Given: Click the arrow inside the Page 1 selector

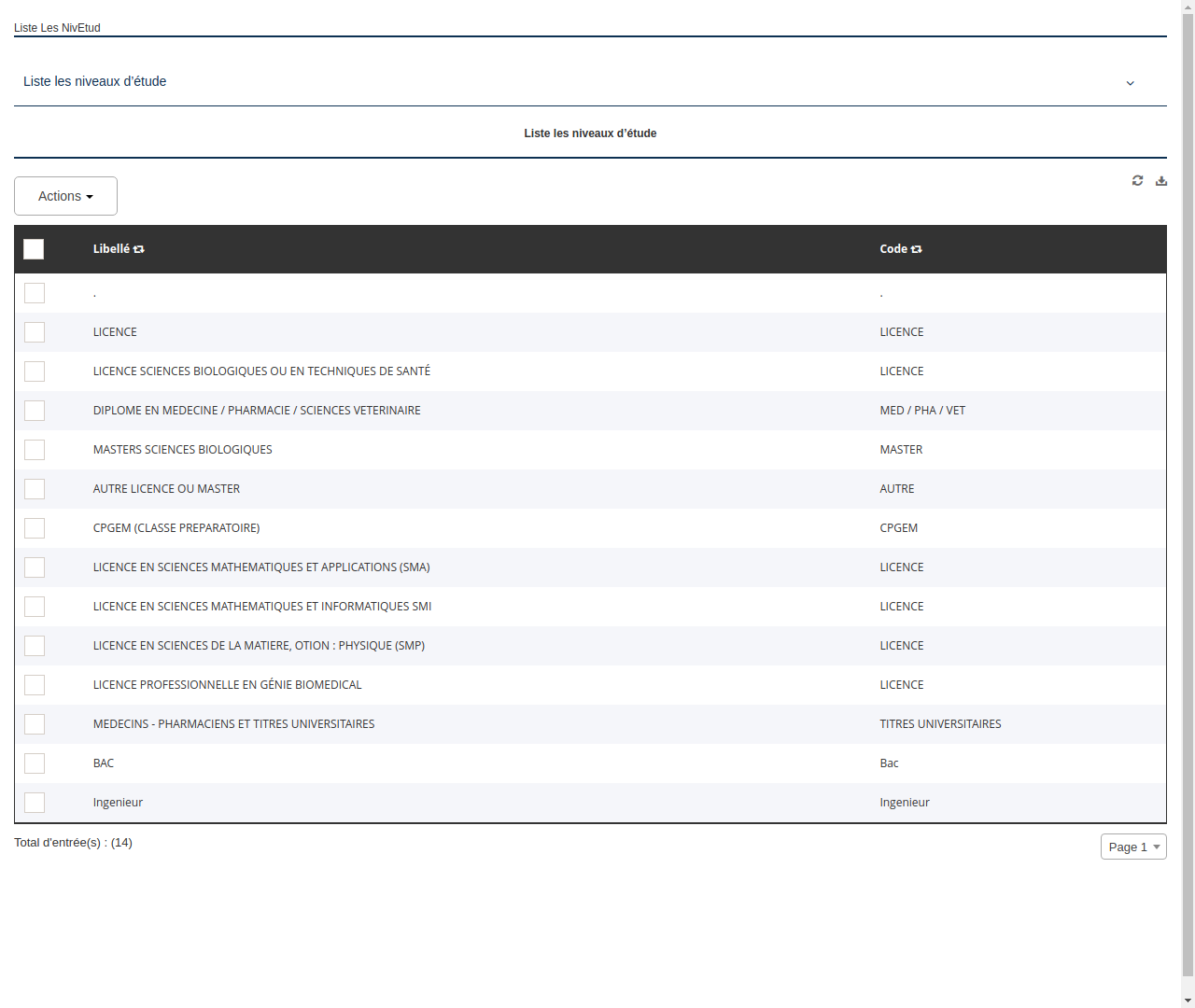Looking at the screenshot, I should tap(1156, 847).
